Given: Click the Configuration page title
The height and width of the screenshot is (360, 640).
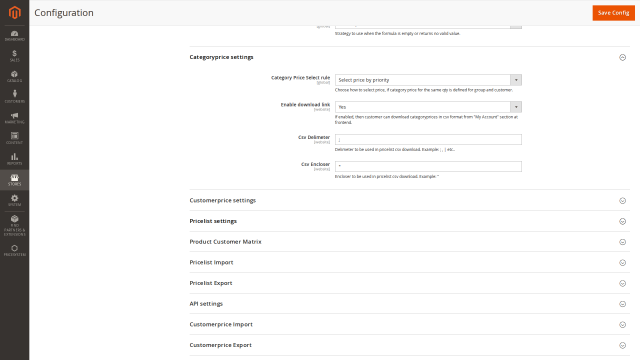Looking at the screenshot, I should 64,13.
